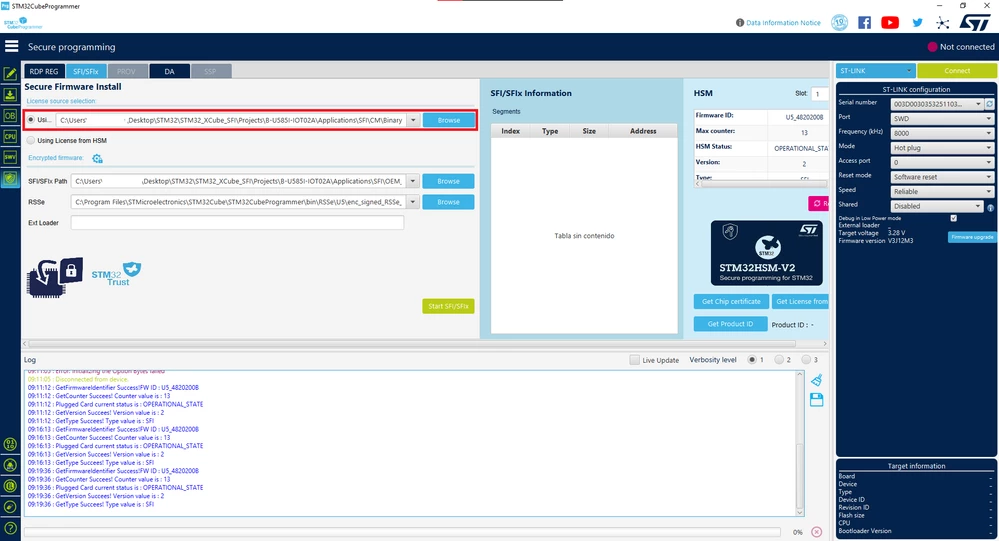Expand the license file path dropdown
The height and width of the screenshot is (541, 999).
pyautogui.click(x=413, y=120)
